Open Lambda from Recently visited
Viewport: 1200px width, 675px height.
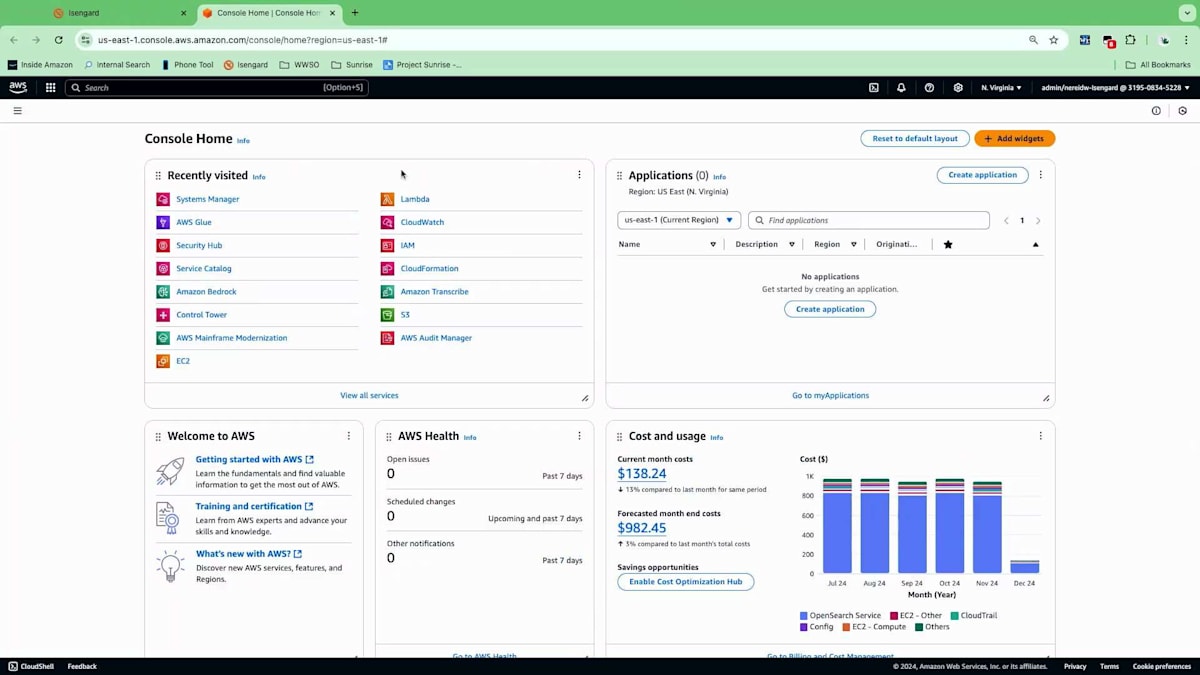tap(415, 199)
